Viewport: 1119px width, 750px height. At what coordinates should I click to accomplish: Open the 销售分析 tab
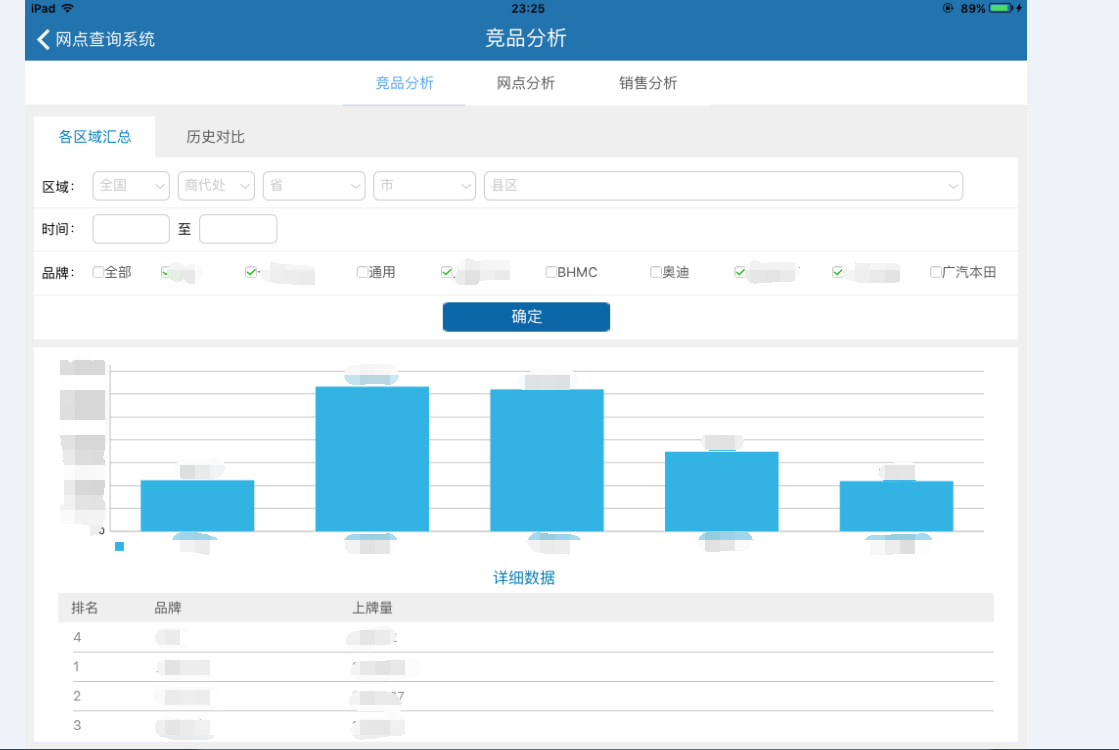point(647,83)
